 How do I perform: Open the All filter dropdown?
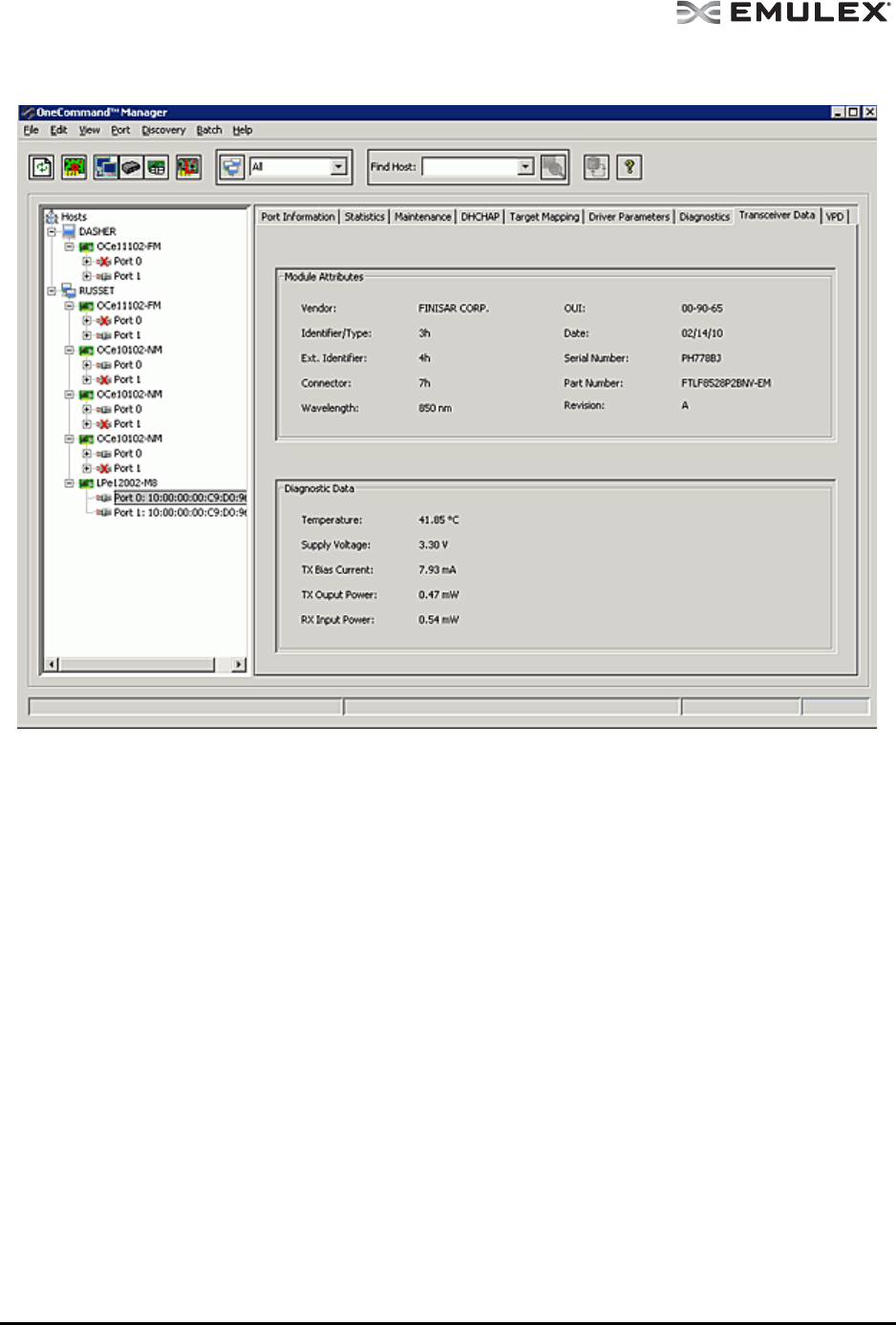(338, 167)
